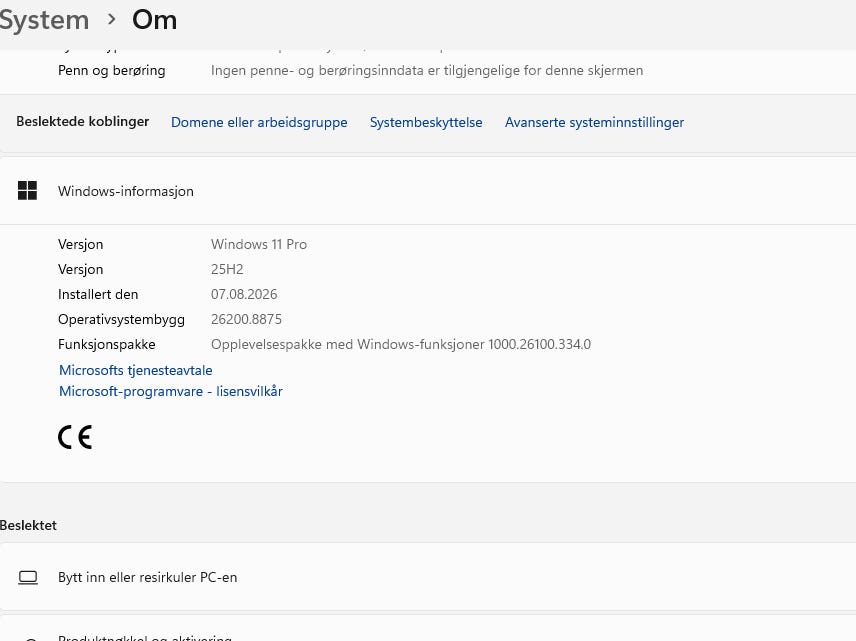The image size is (856, 641).
Task: Select the Windows 11 Pro value
Action: click(x=259, y=244)
